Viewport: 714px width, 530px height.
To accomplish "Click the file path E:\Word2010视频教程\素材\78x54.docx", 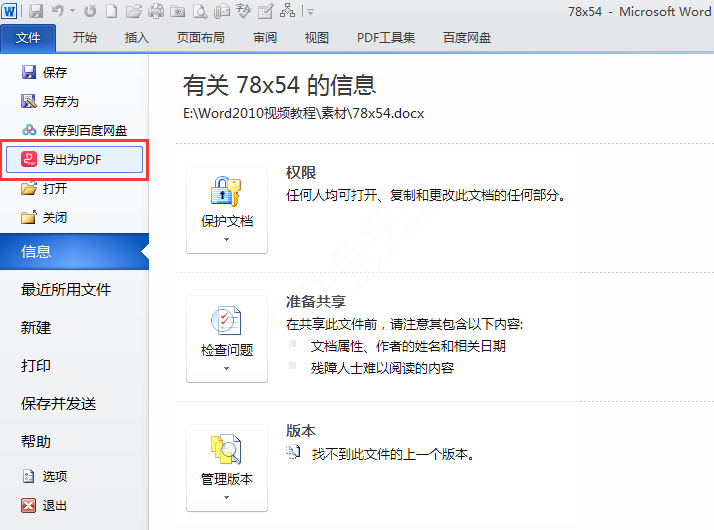I will (304, 113).
